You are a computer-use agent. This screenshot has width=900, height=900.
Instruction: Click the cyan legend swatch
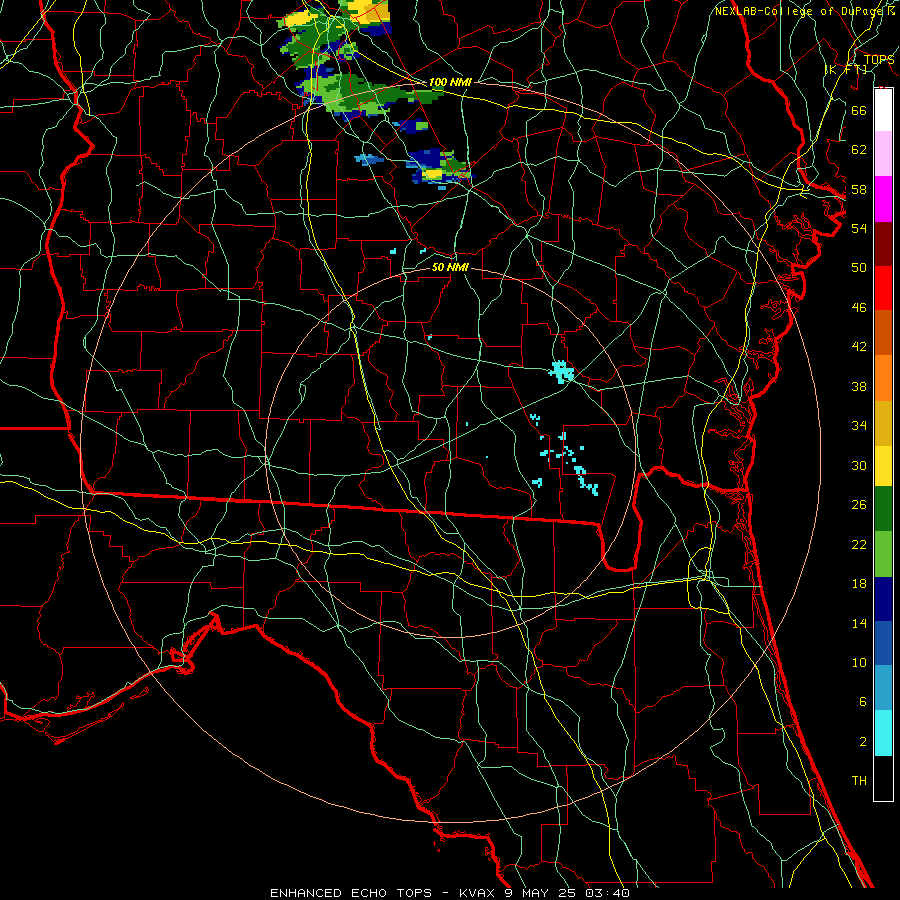(883, 733)
